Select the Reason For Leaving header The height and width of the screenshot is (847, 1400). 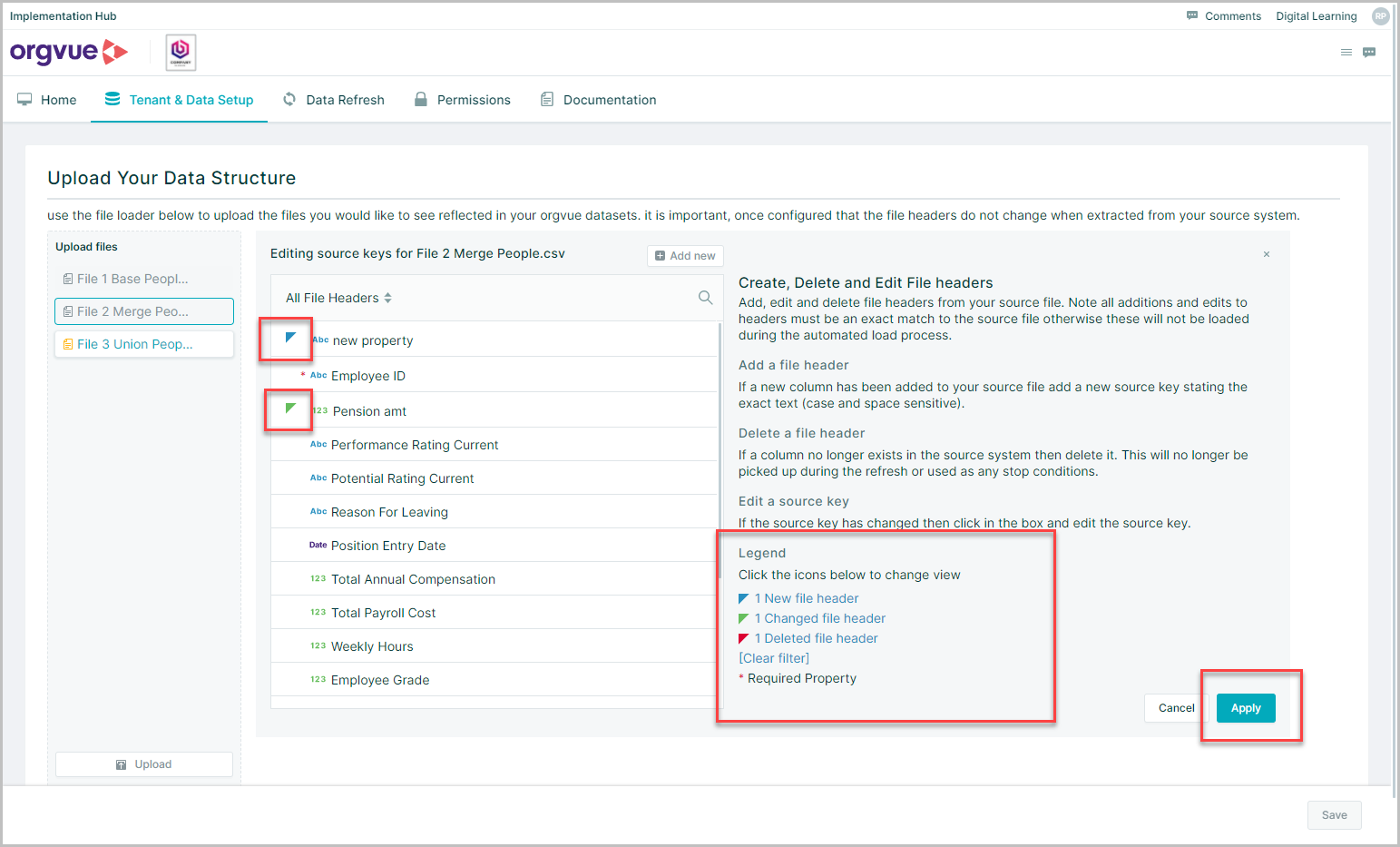point(494,512)
